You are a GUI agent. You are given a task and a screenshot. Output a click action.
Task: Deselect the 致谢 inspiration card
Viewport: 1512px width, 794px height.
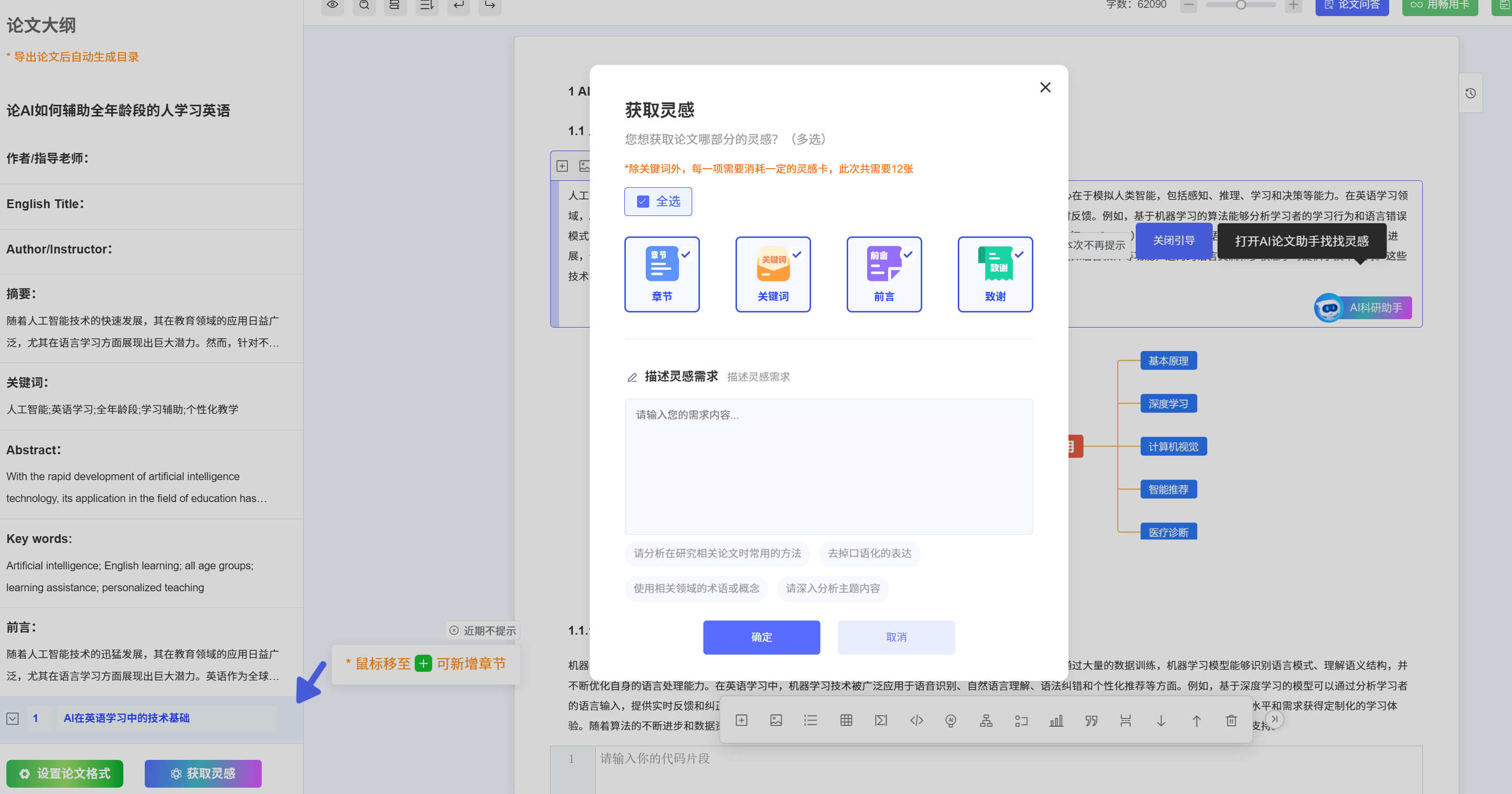click(x=995, y=274)
